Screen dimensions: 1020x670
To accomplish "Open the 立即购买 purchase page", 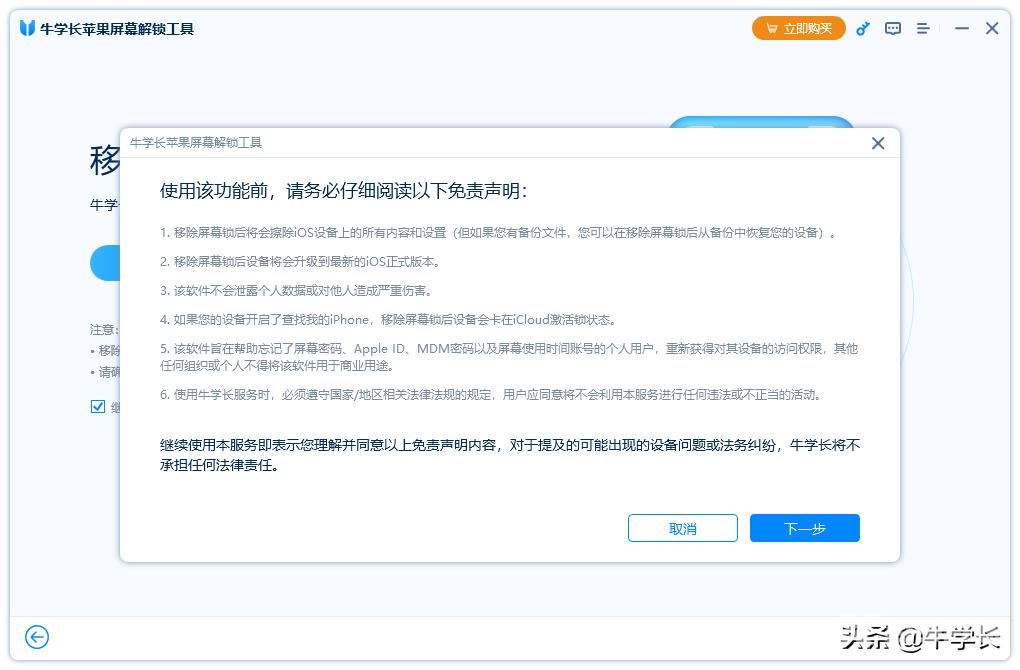I will 798,28.
